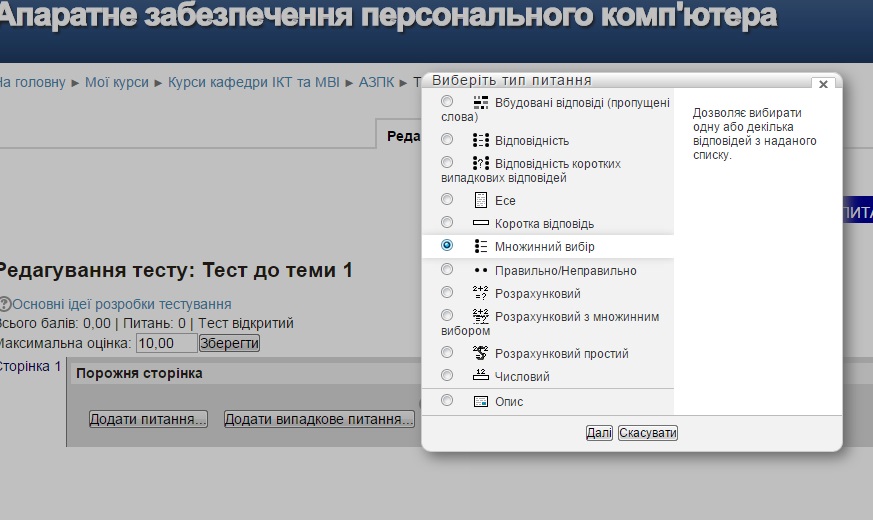This screenshot has height=520, width=873.
Task: Open Основні ідеї розробки тестування link
Action: (122, 304)
